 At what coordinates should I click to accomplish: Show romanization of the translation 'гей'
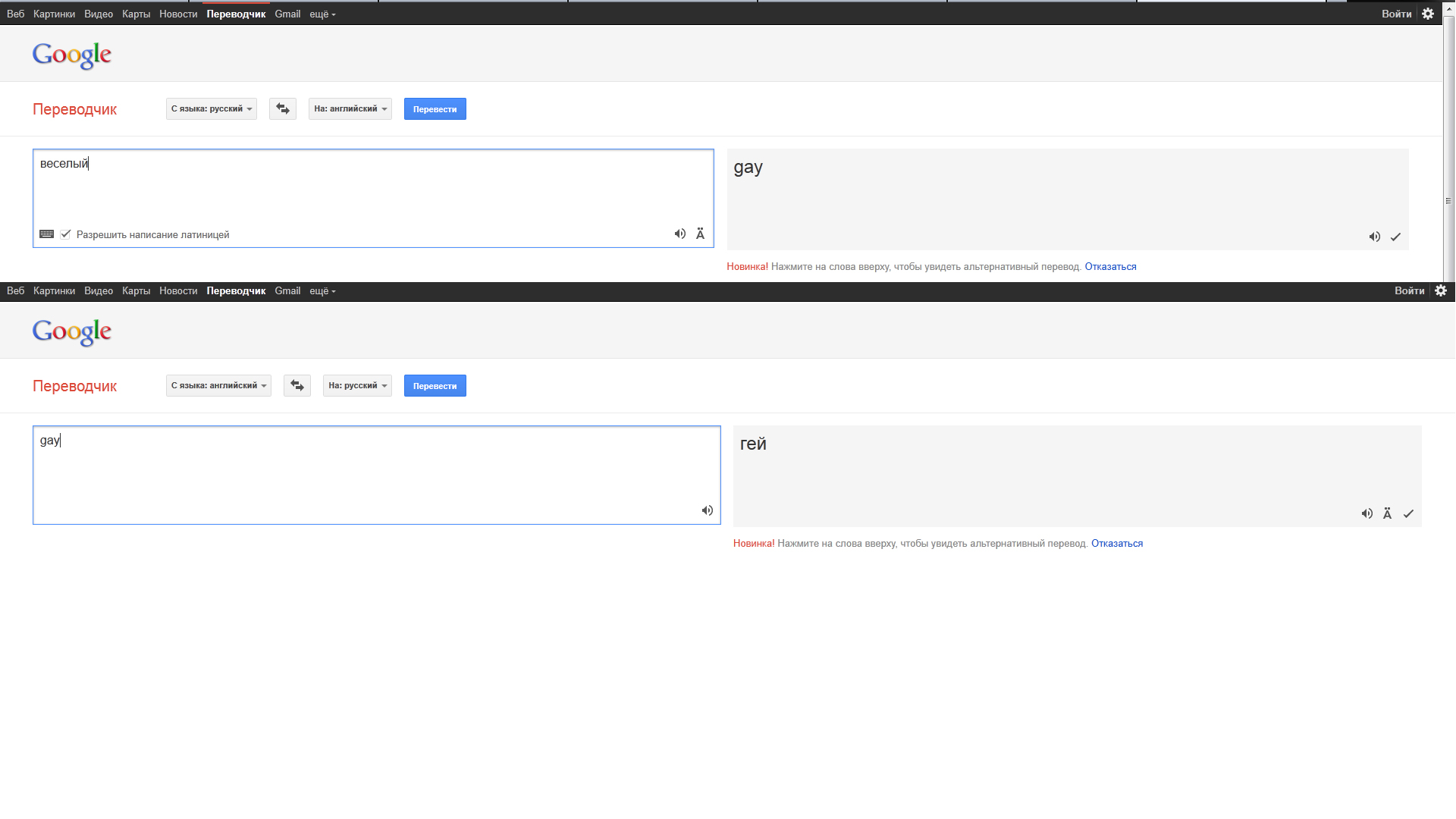(1387, 513)
